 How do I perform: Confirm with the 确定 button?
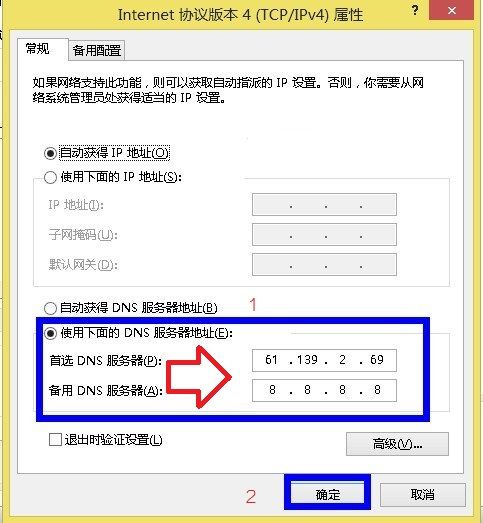328,494
